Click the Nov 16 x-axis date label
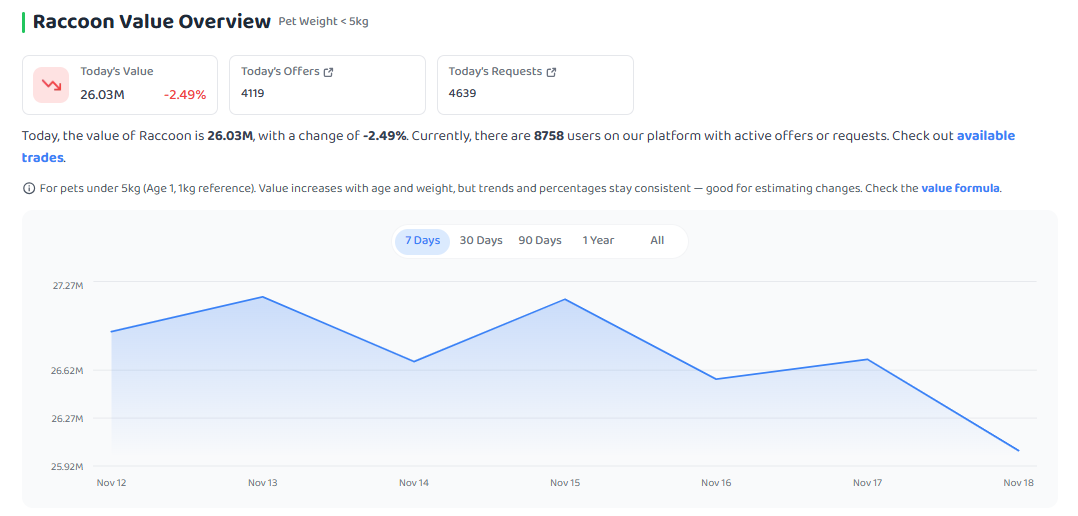This screenshot has width=1078, height=516. coord(716,483)
